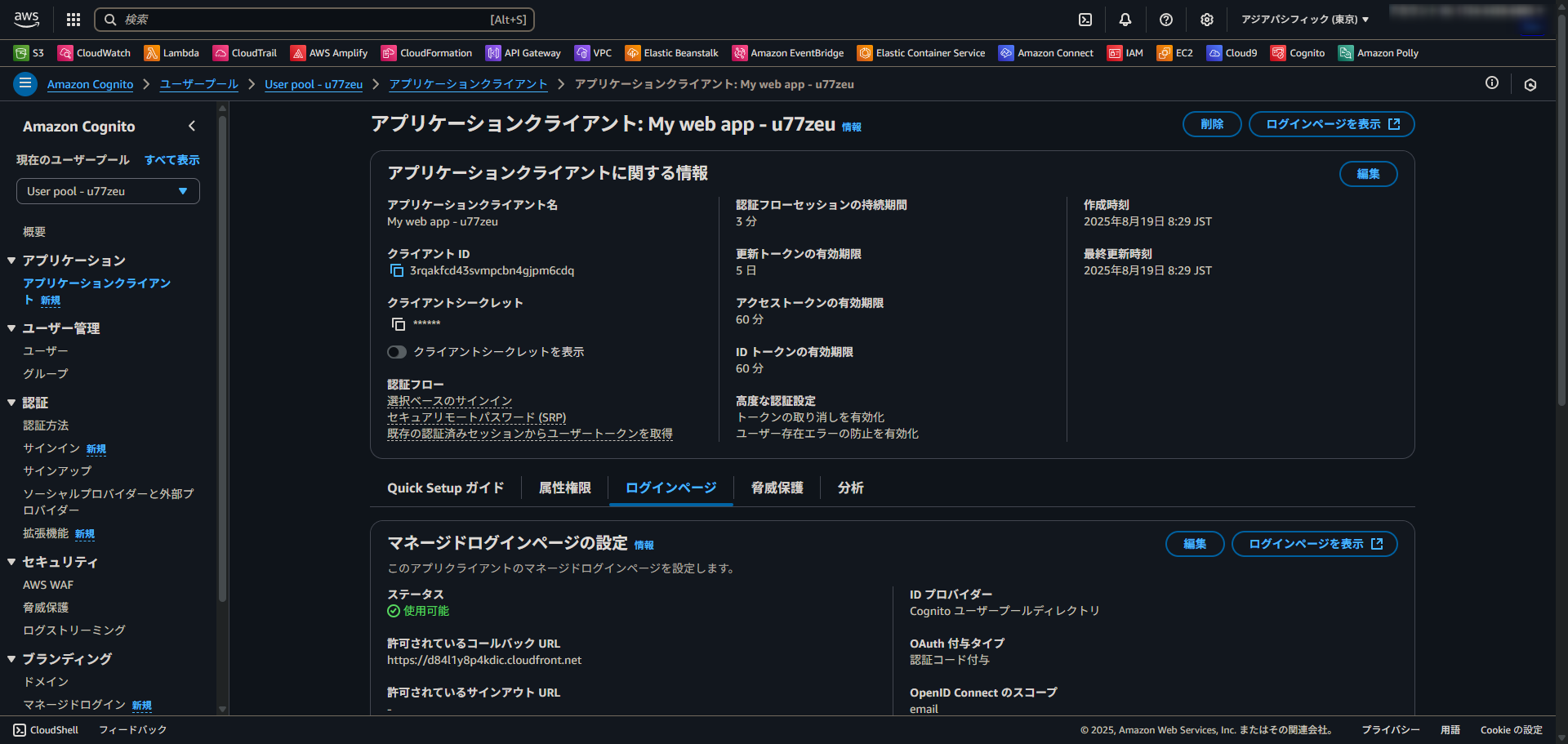1568x744 pixels.
Task: Click the すべて表示 link
Action: 171,160
